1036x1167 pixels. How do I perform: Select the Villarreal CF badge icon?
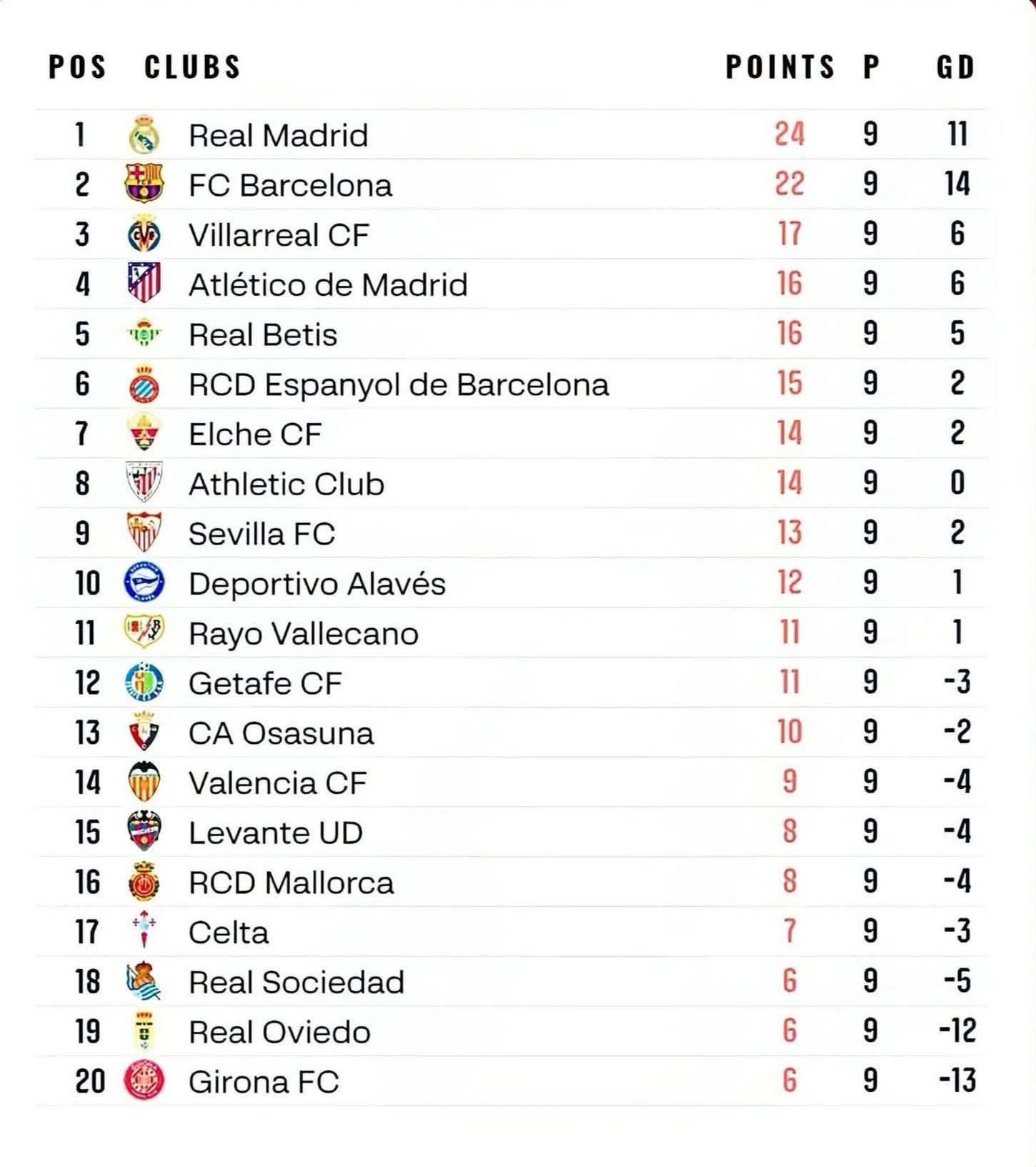[144, 234]
